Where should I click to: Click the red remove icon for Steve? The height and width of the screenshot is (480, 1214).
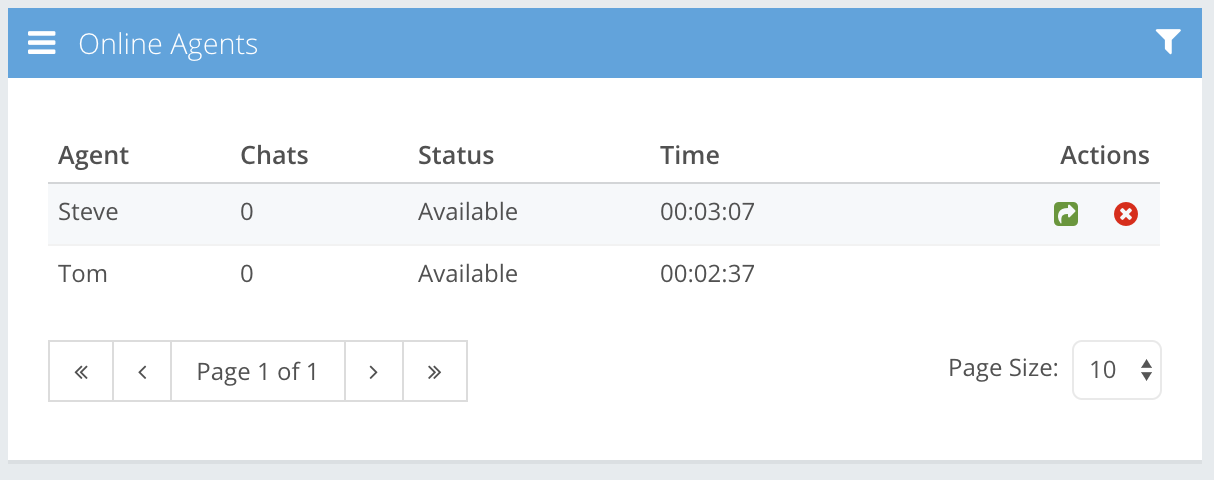[1126, 213]
